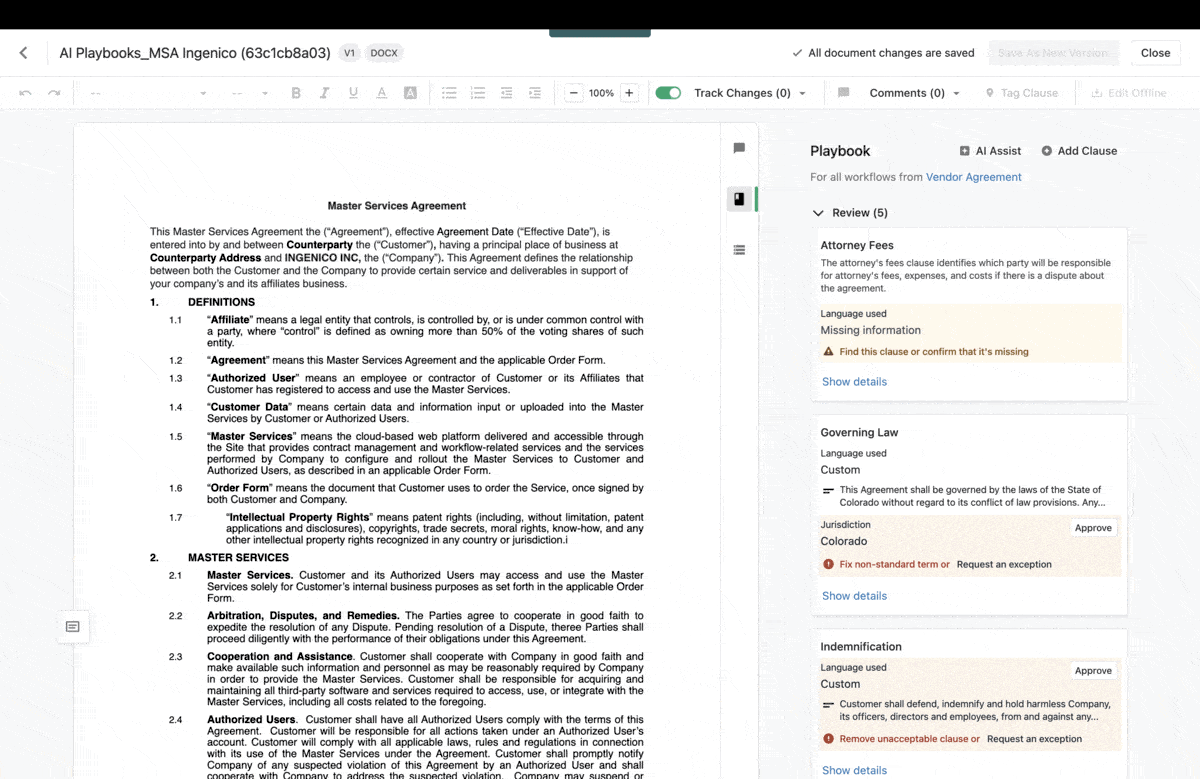Click the comment bubble icon in toolbar
The height and width of the screenshot is (779, 1200).
(x=844, y=93)
